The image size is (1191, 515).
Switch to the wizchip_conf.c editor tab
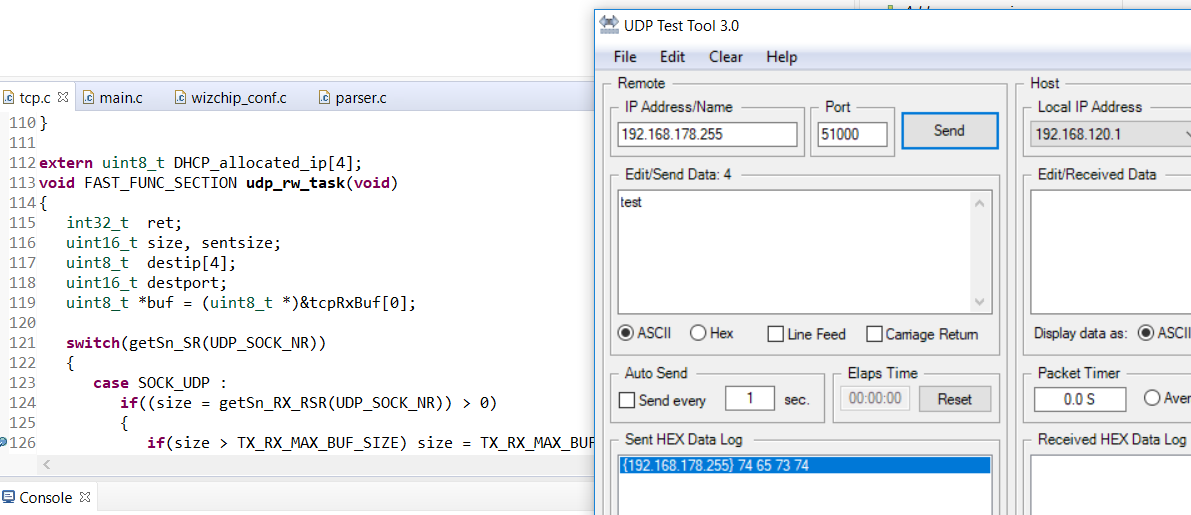click(231, 97)
